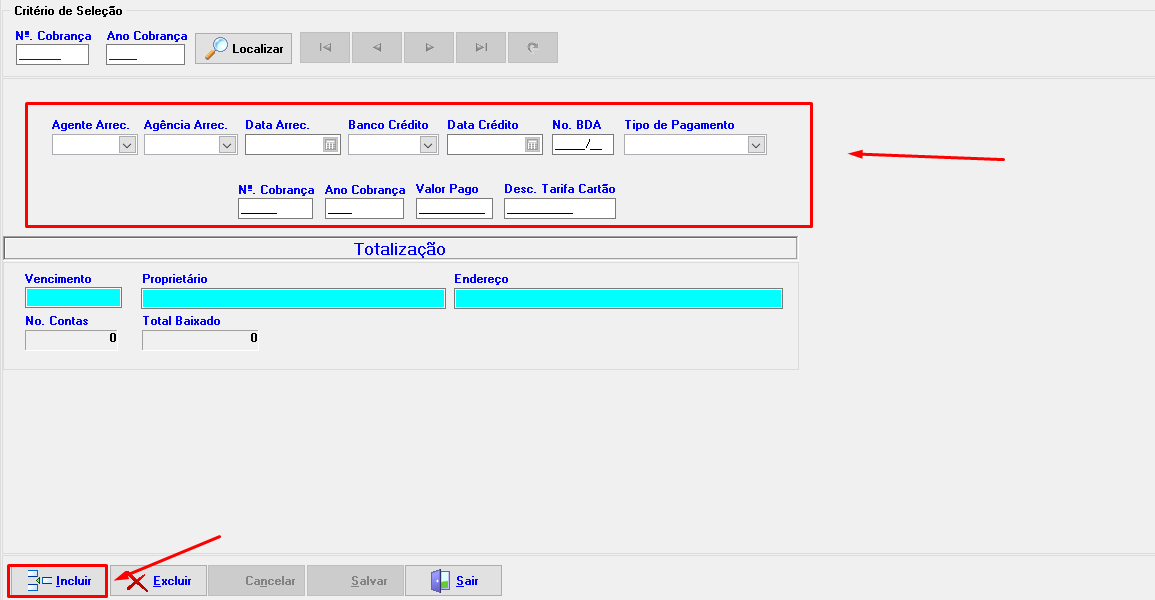
Task: Click Nº. Cobrança field in Critério de Seleção
Action: (x=52, y=54)
